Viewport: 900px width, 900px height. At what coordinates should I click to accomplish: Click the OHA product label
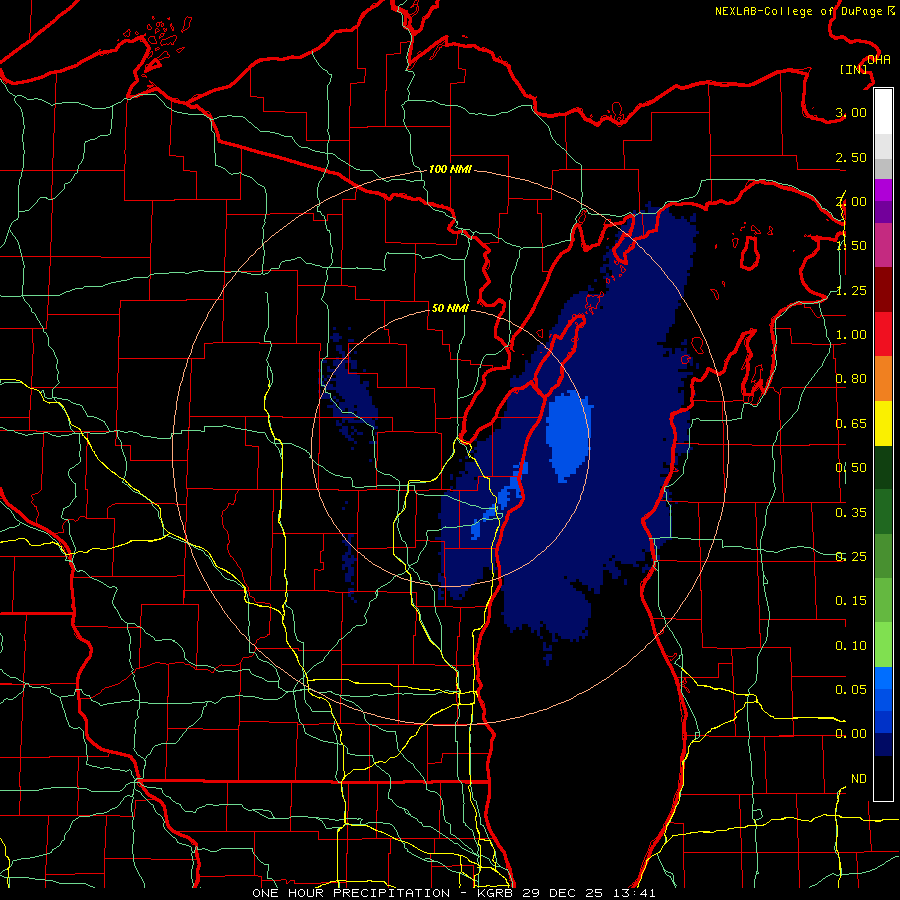pos(878,60)
